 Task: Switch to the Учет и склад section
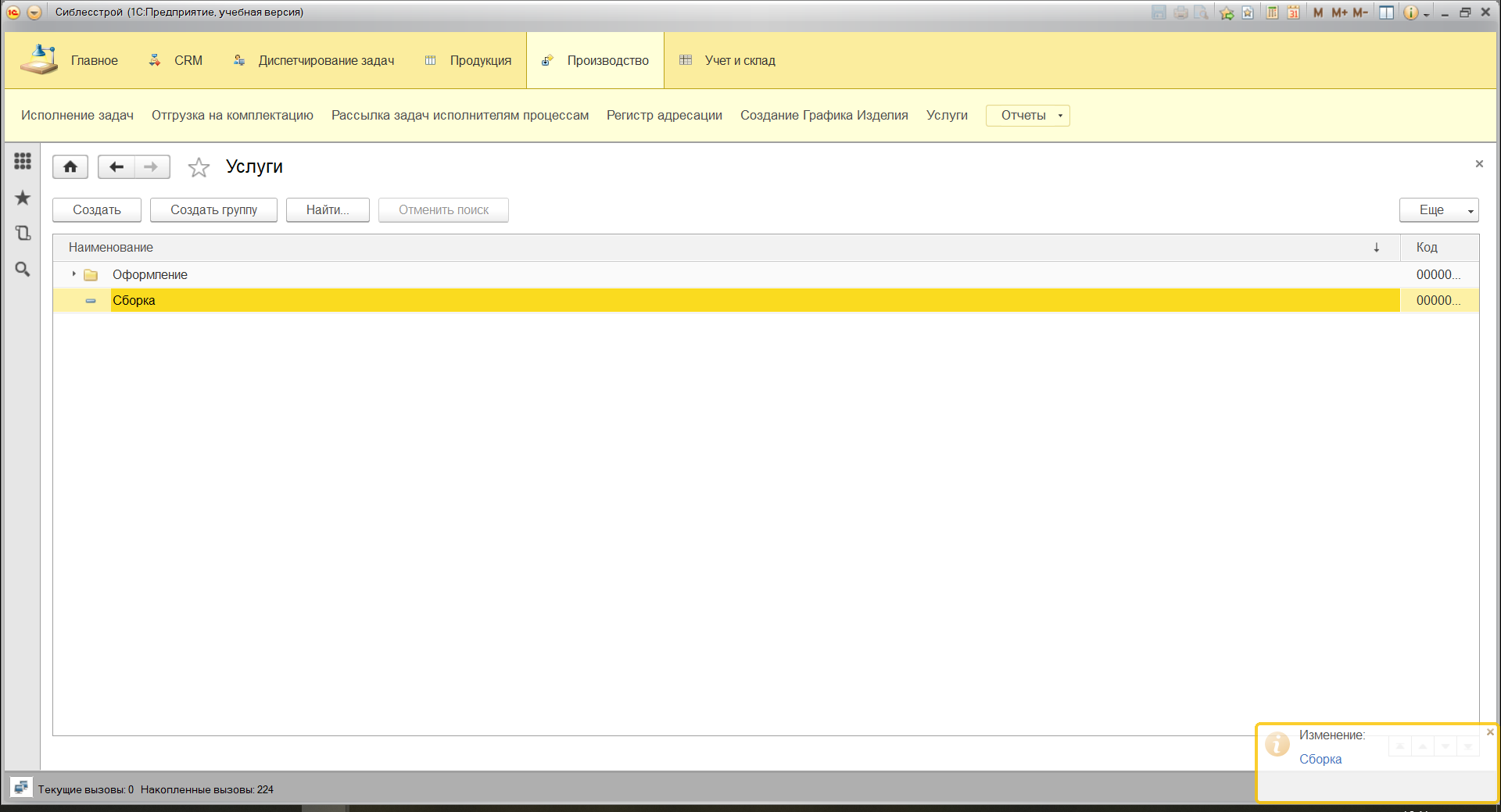[739, 61]
